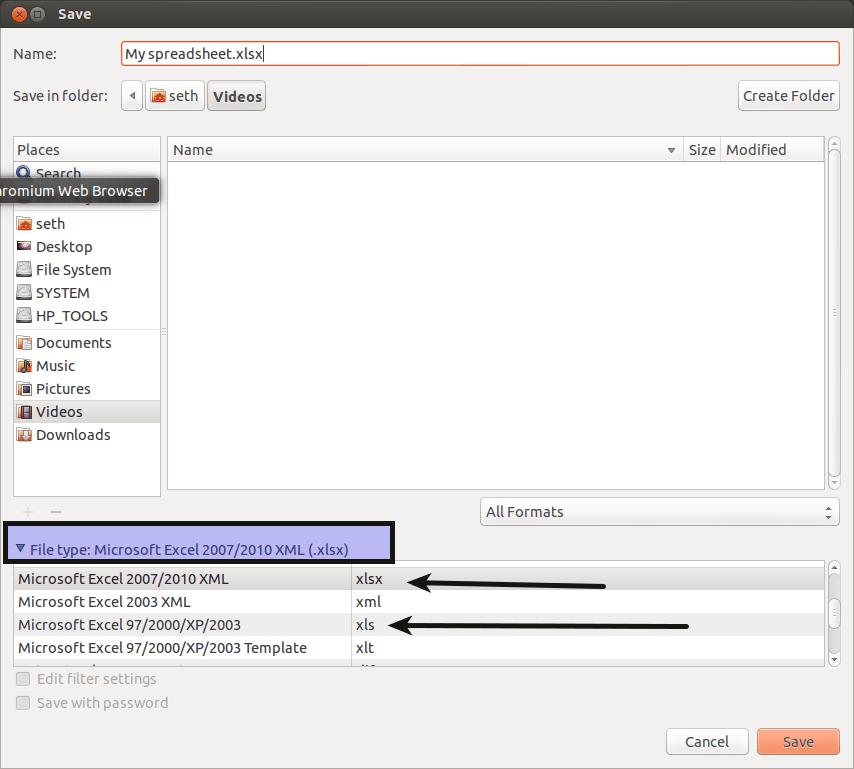Click the Save button
Image resolution: width=854 pixels, height=769 pixels.
point(798,741)
